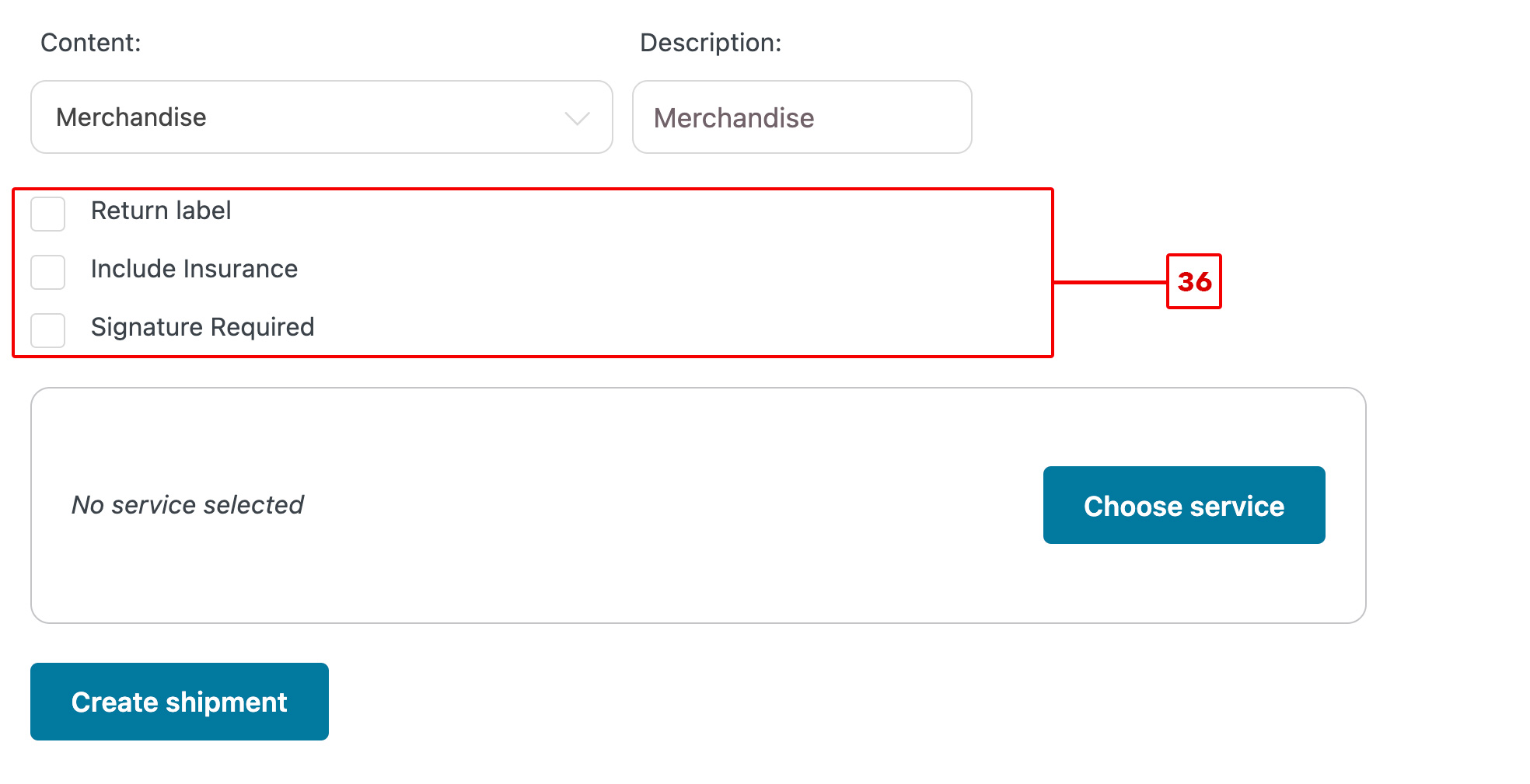Click the red annotation marker numbered 36

(1194, 281)
